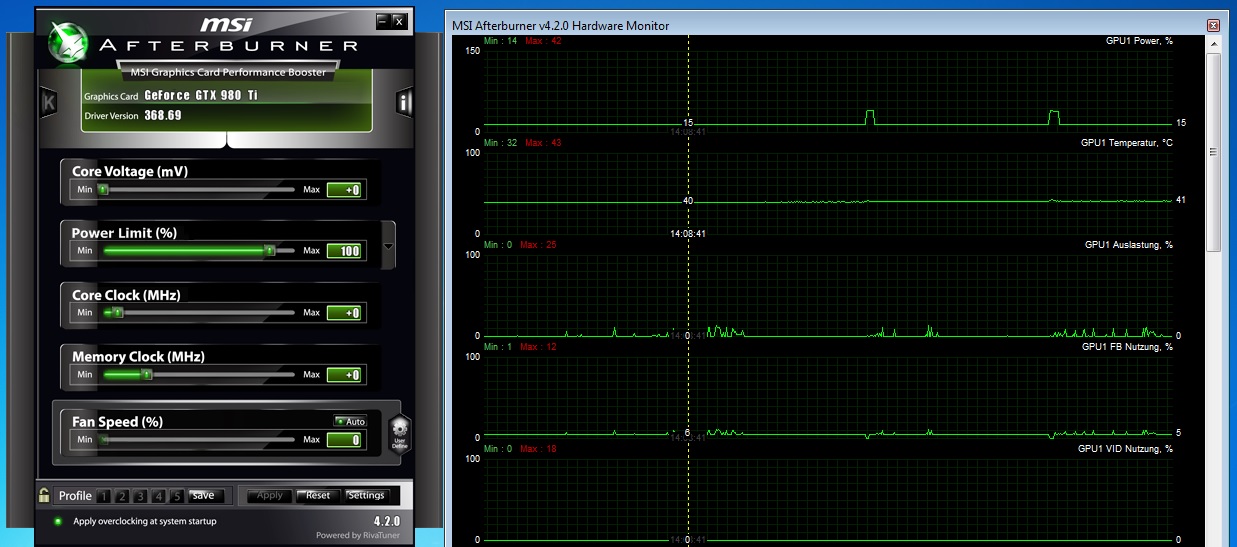Click the Fan Speed value field
The image size is (1237, 547).
[x=344, y=440]
